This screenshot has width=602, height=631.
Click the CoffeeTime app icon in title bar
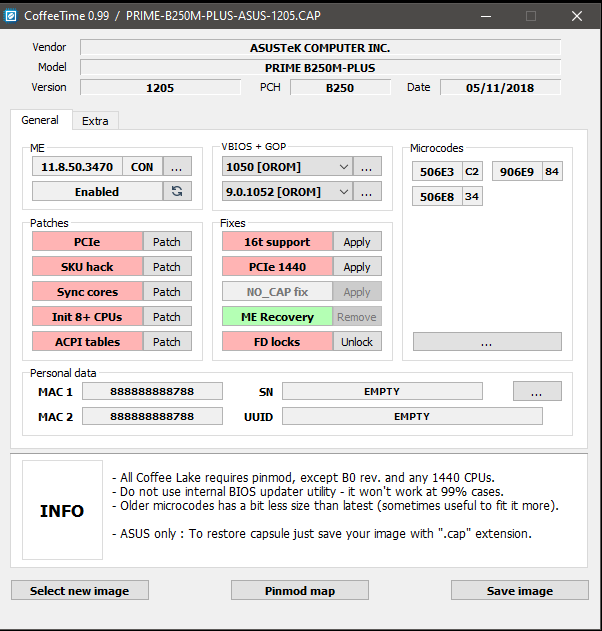click(11, 16)
